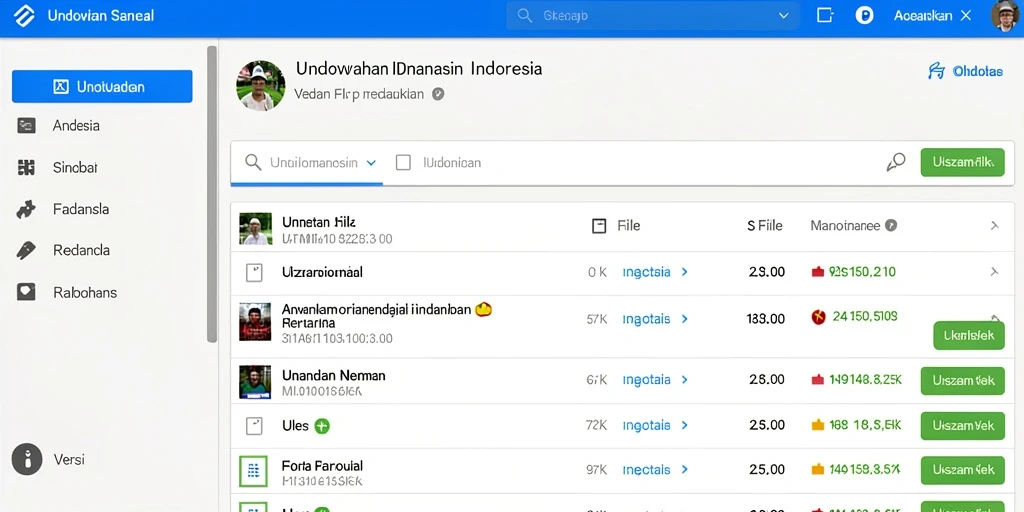Viewport: 1024px width, 512px height.
Task: Expand the top search bar dropdown arrow
Action: coord(784,16)
